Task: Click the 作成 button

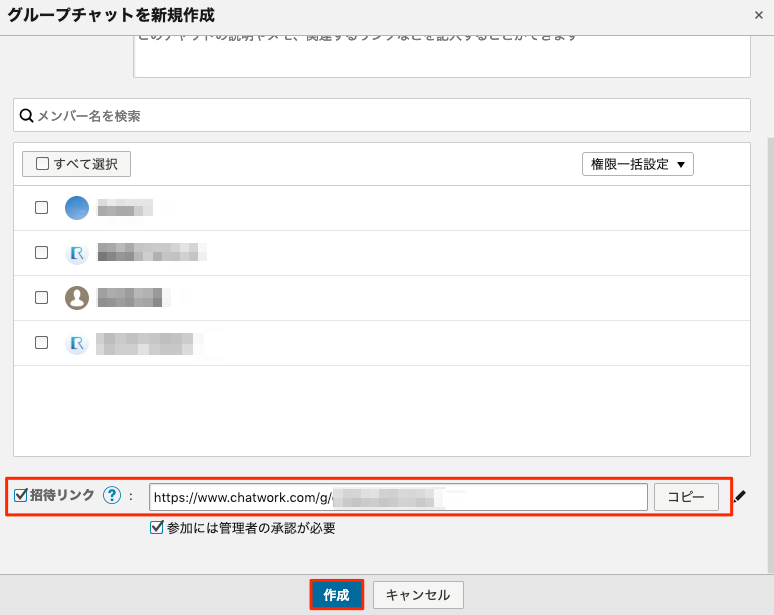Action: [x=336, y=595]
